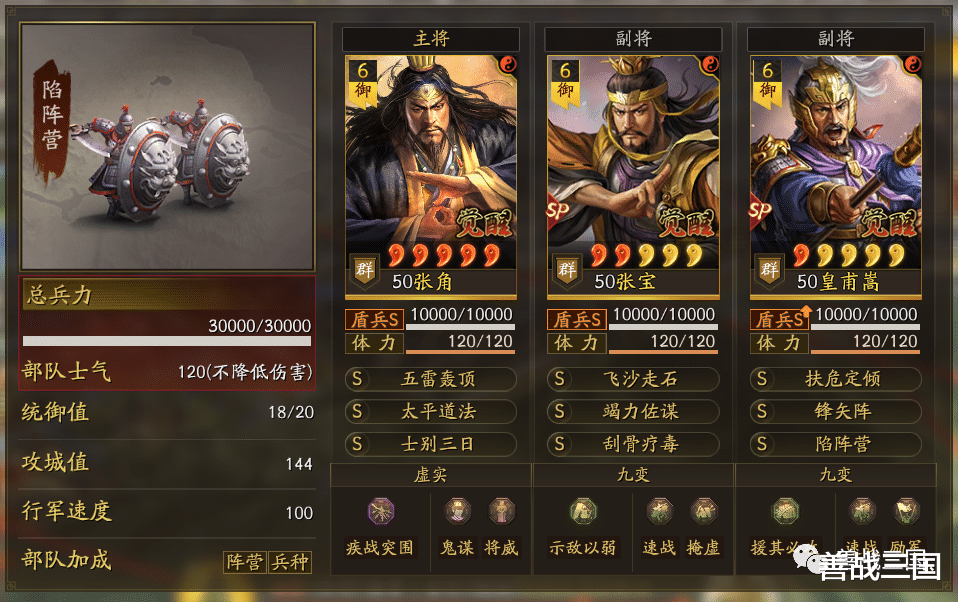Open the 虚实 tactics header for 张角

point(431,475)
